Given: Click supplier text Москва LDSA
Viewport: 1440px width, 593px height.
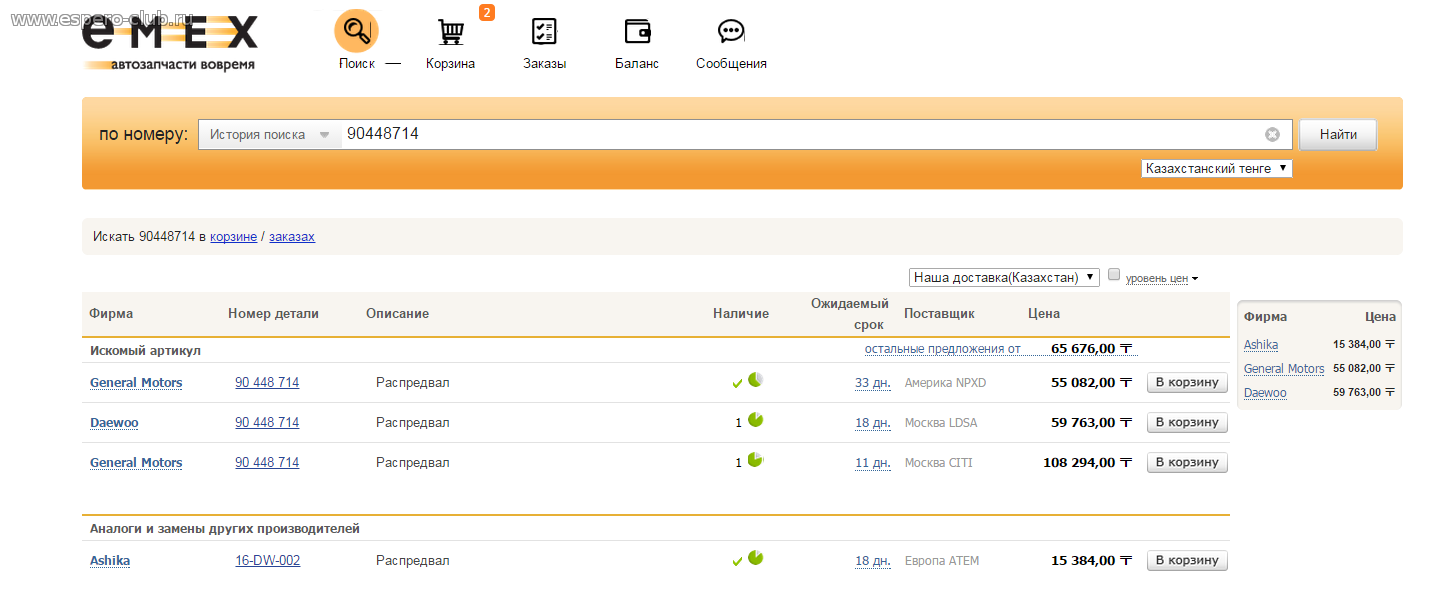Looking at the screenshot, I should (x=941, y=423).
